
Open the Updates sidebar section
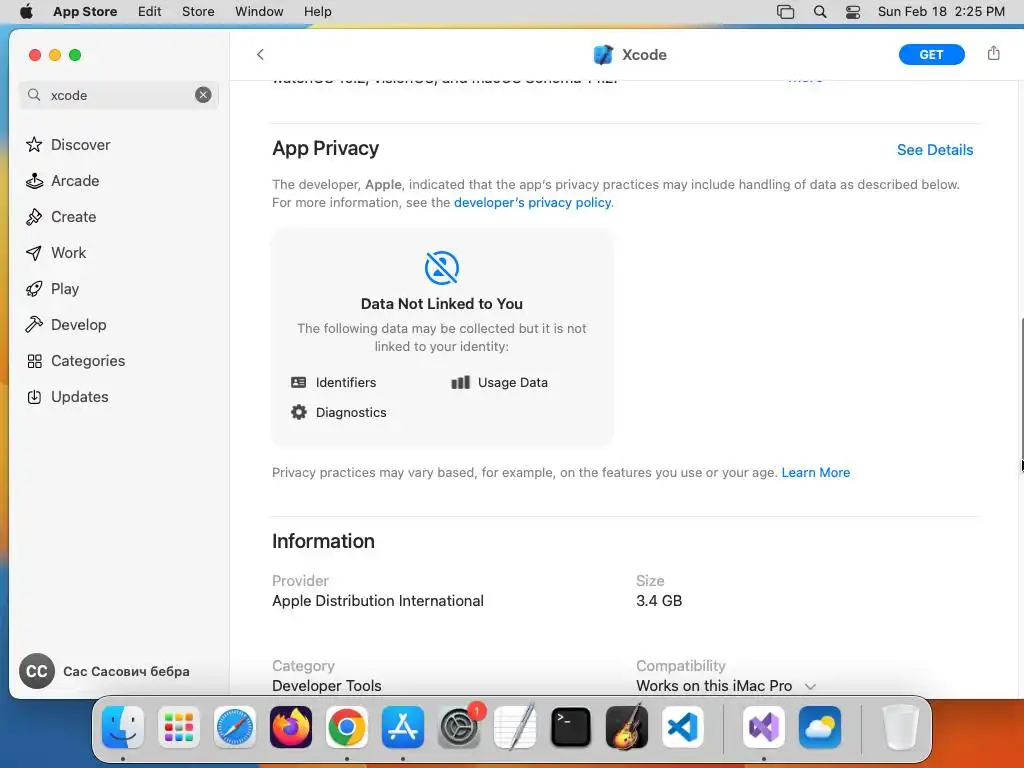67,396
